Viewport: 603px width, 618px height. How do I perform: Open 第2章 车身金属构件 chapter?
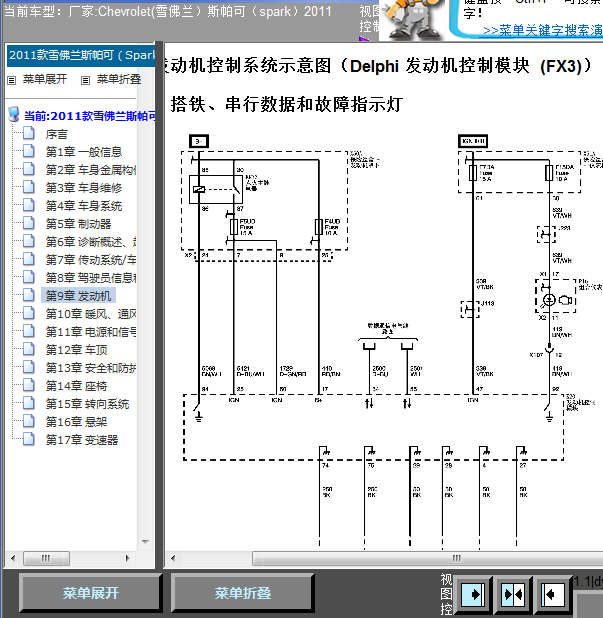pos(91,170)
